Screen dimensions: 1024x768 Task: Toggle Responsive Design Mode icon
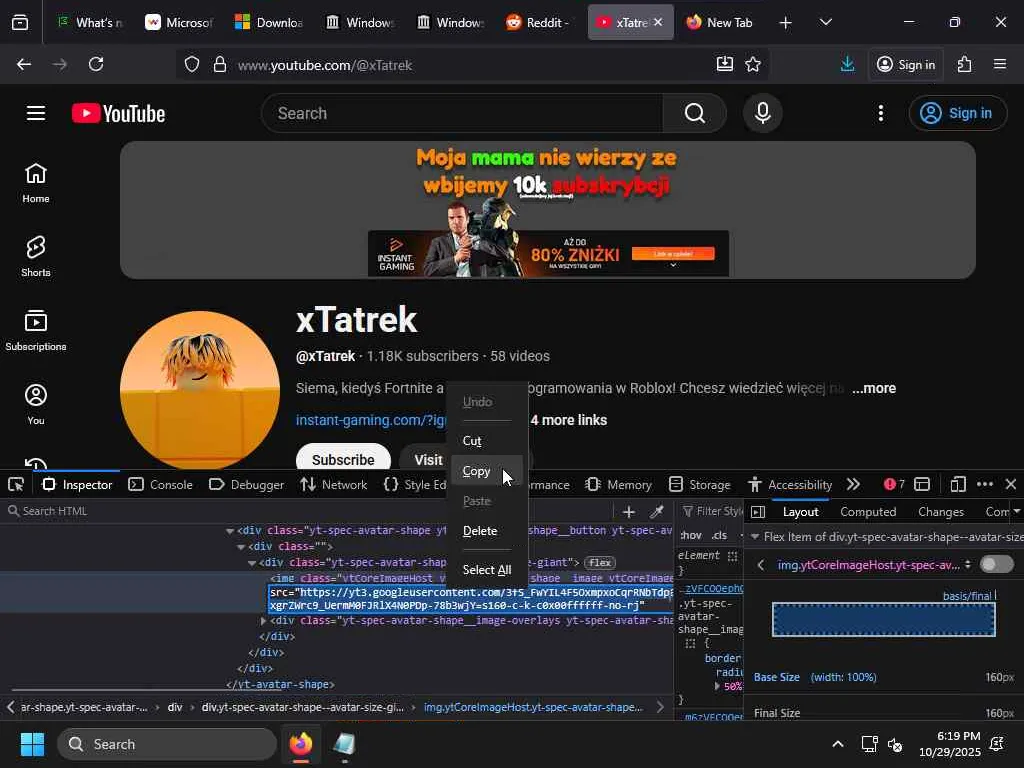coord(957,485)
